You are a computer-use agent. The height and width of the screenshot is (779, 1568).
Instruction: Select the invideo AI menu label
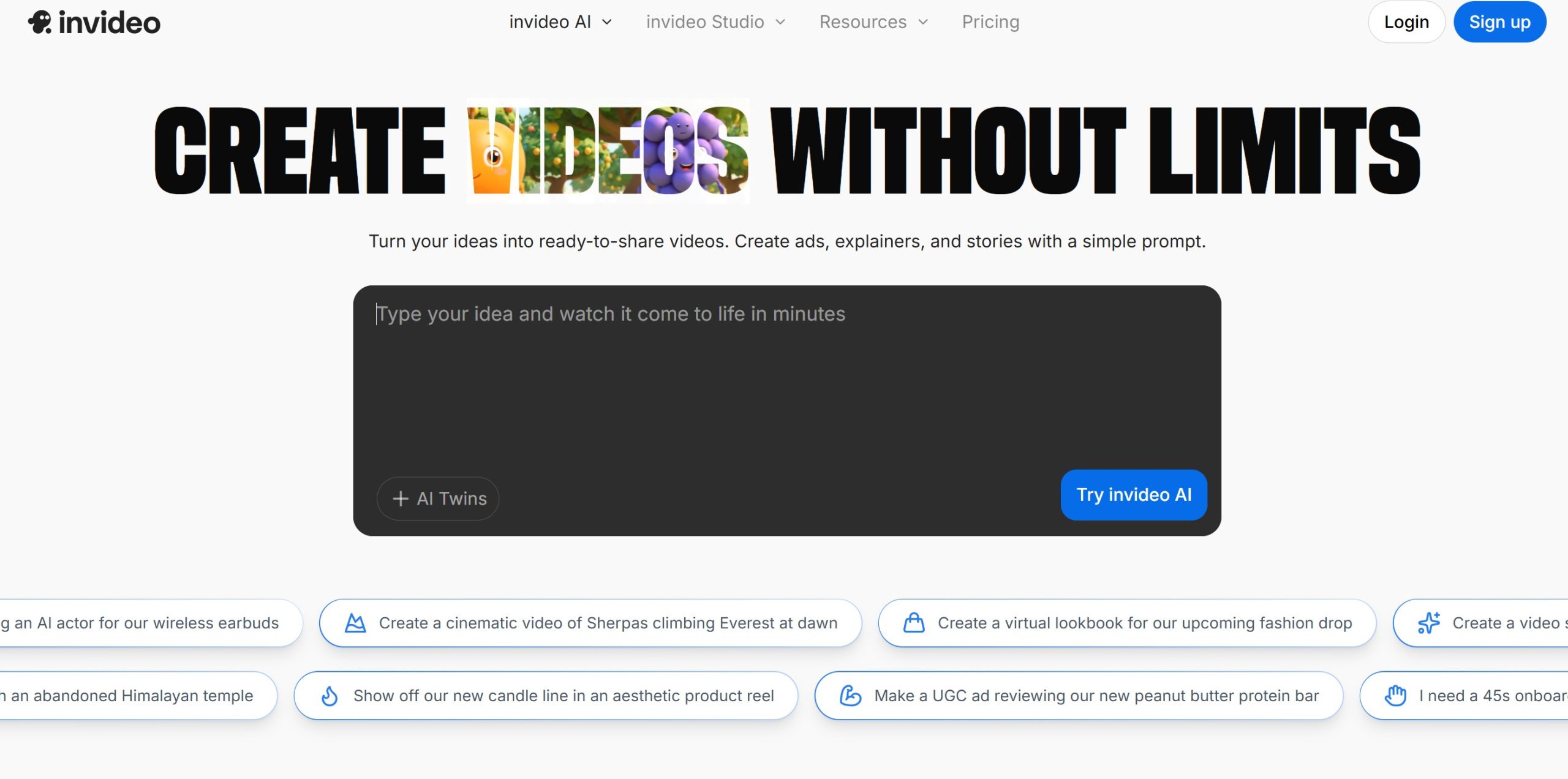coord(549,23)
